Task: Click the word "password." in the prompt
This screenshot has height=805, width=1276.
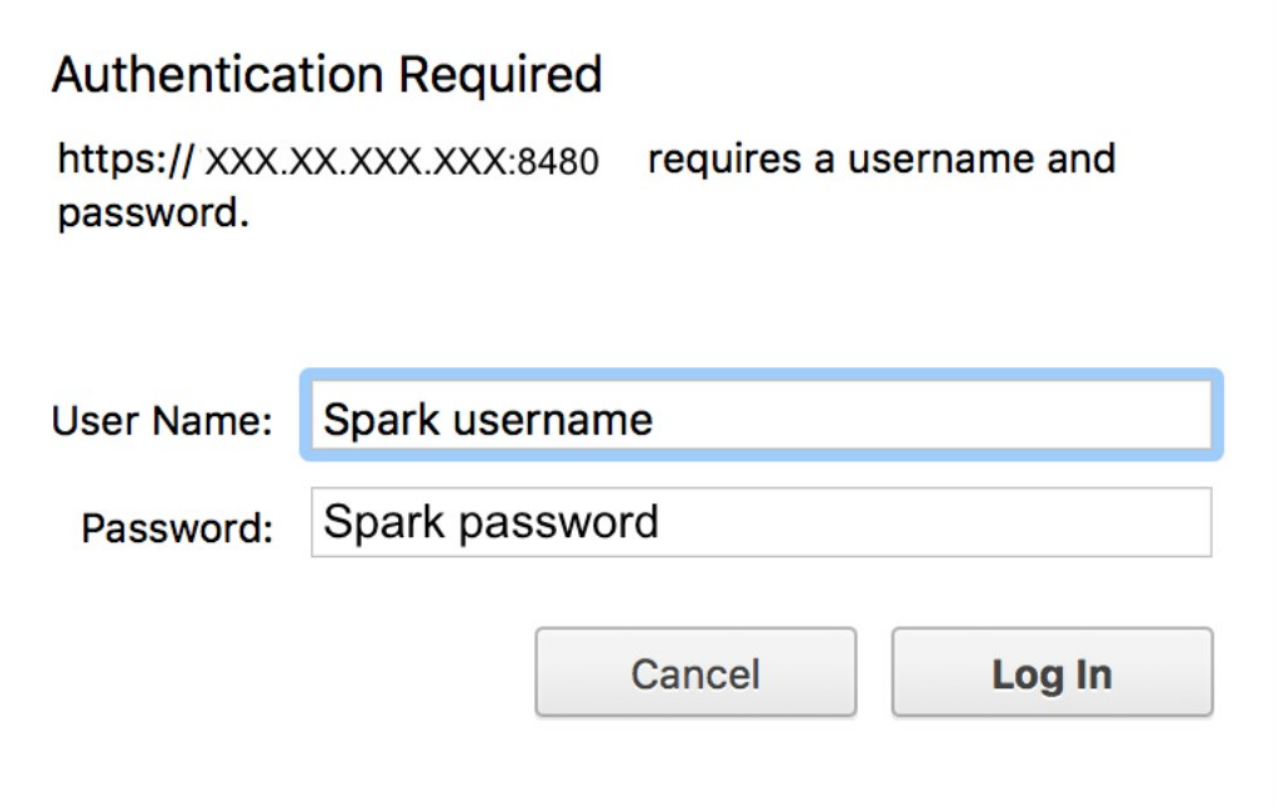Action: coord(153,214)
